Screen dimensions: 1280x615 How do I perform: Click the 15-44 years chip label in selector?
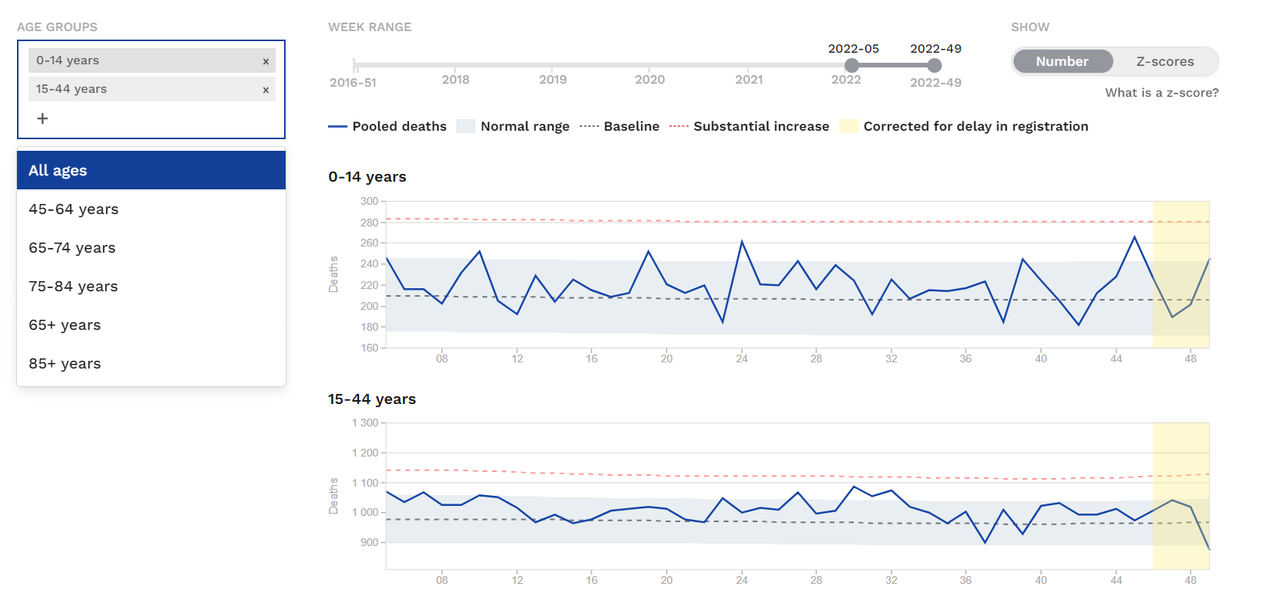pyautogui.click(x=71, y=89)
